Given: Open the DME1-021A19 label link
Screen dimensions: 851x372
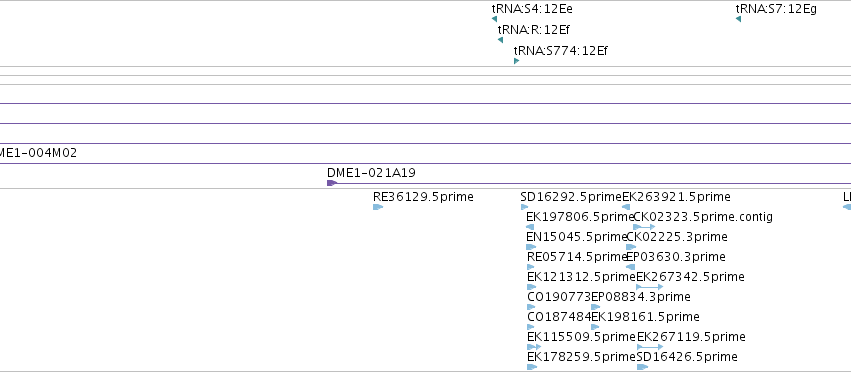Looking at the screenshot, I should [x=371, y=173].
